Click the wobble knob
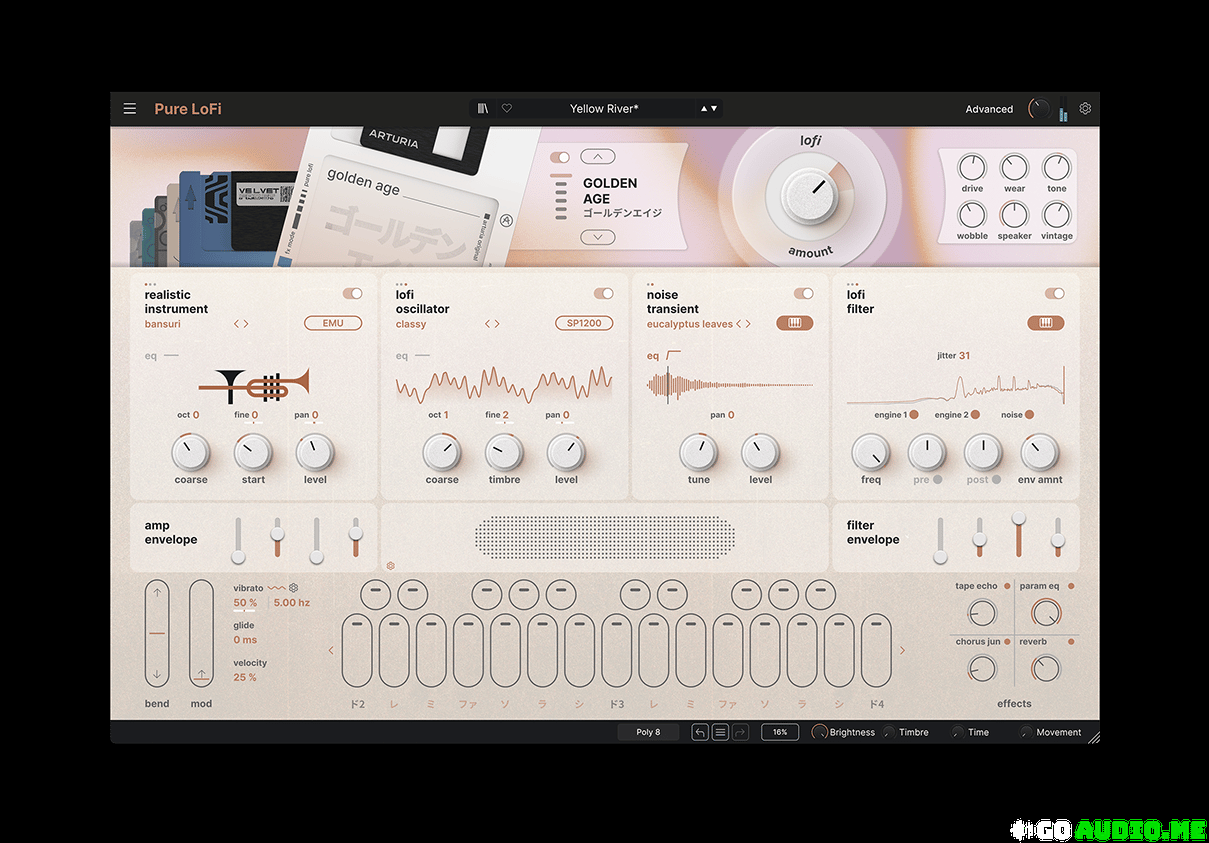 (972, 215)
